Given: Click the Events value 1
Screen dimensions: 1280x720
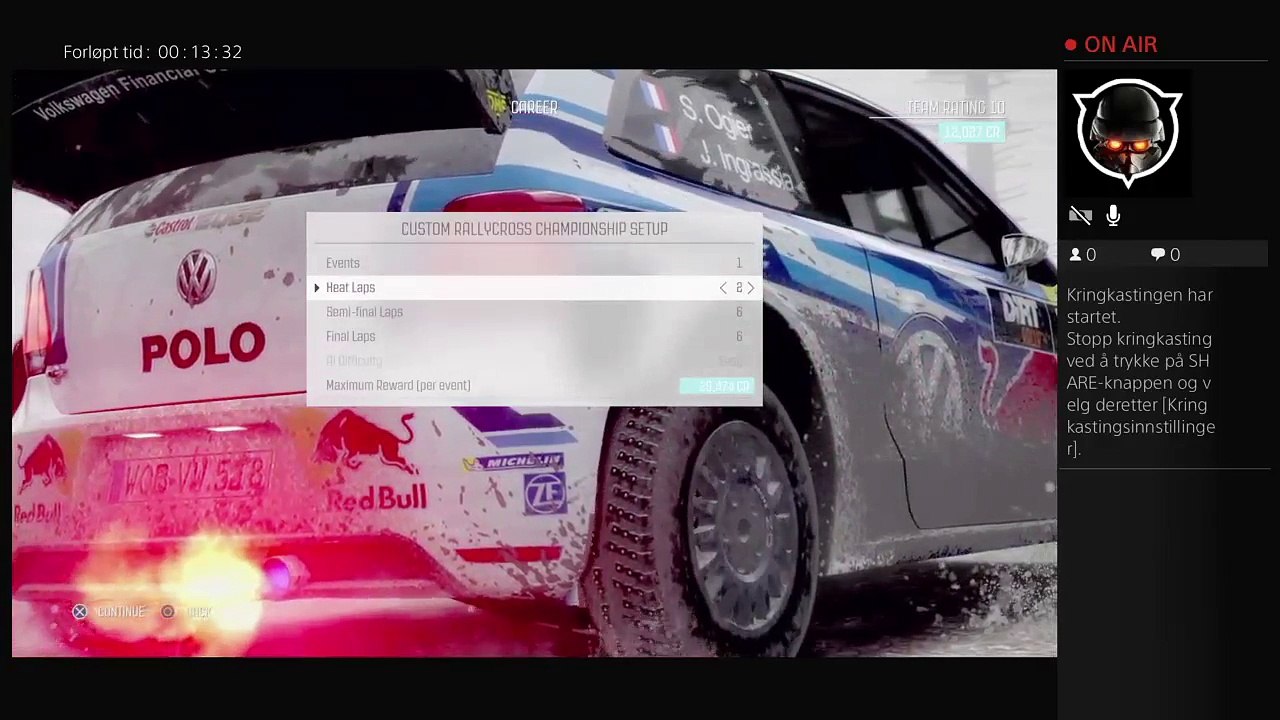Looking at the screenshot, I should point(739,263).
